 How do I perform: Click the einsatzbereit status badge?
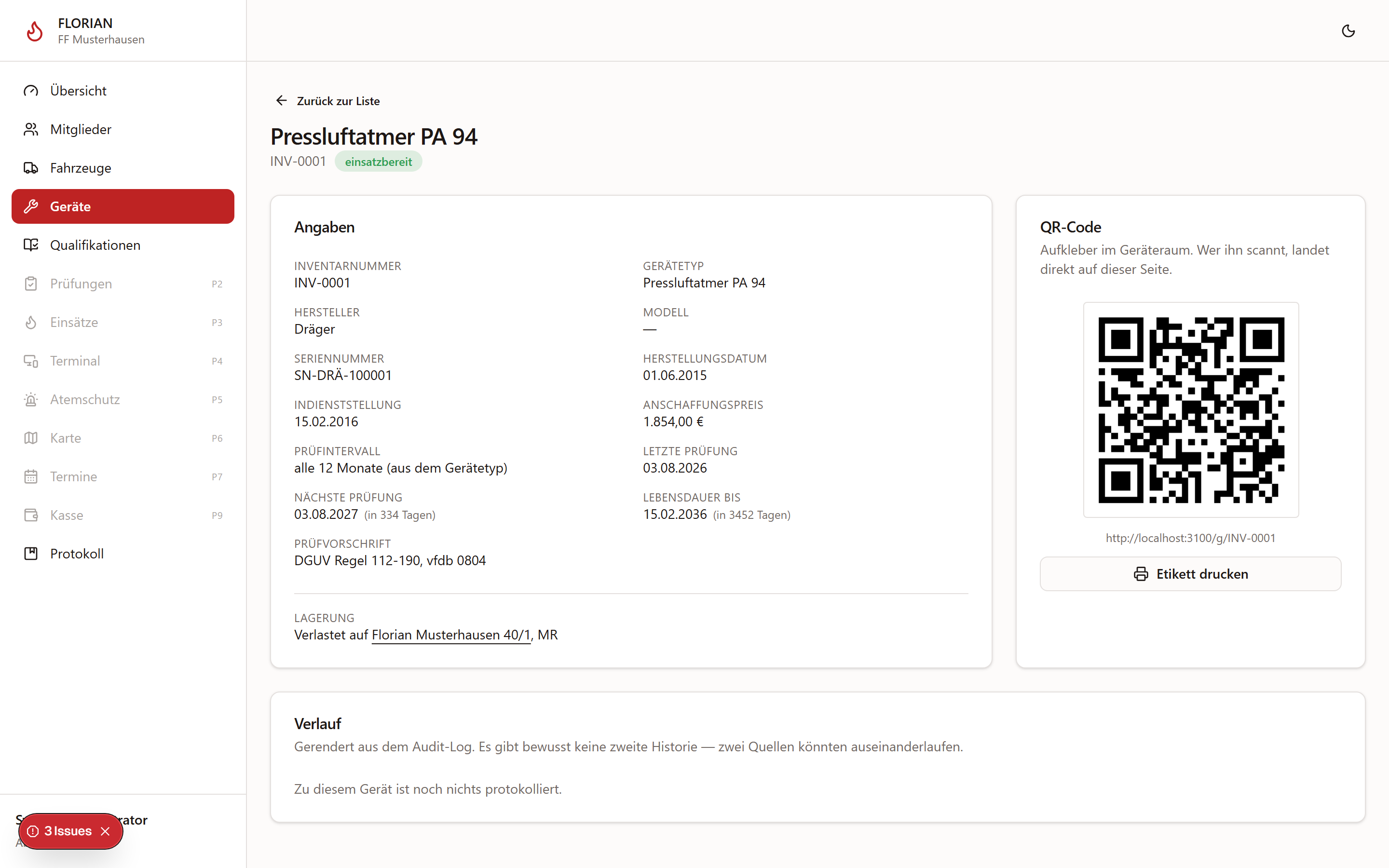[x=378, y=162]
